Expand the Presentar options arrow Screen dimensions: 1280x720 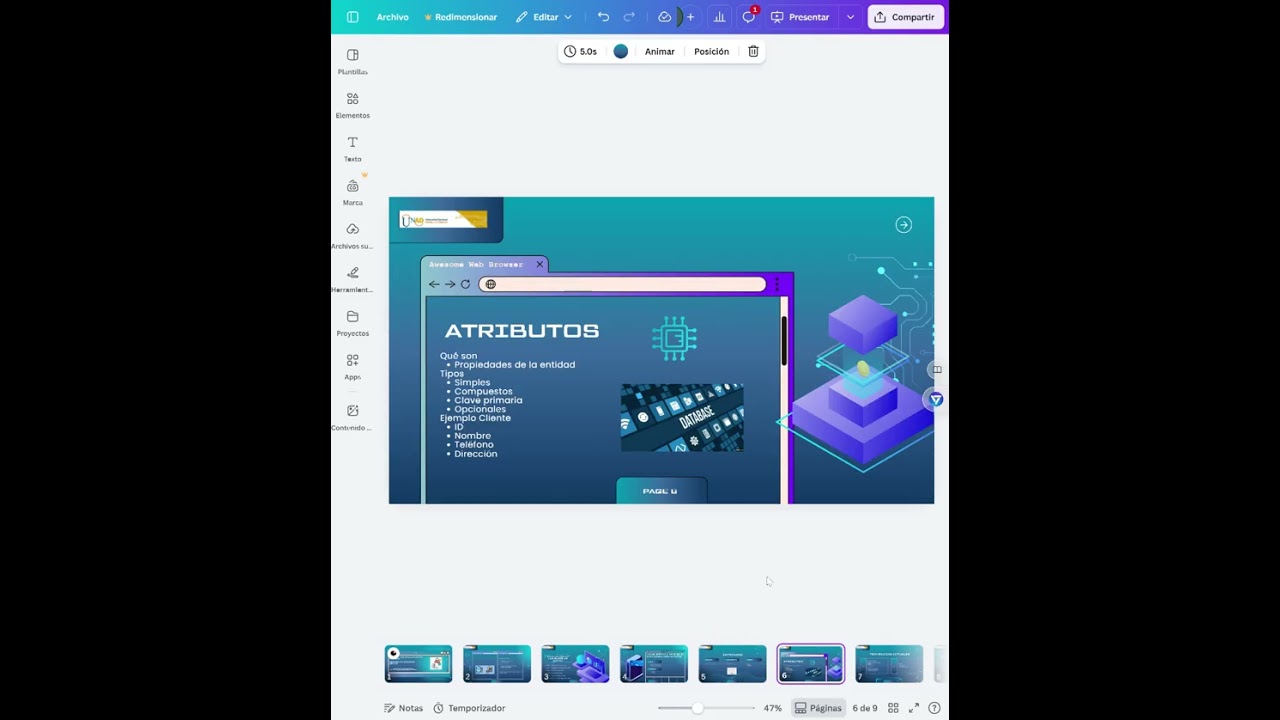point(850,17)
